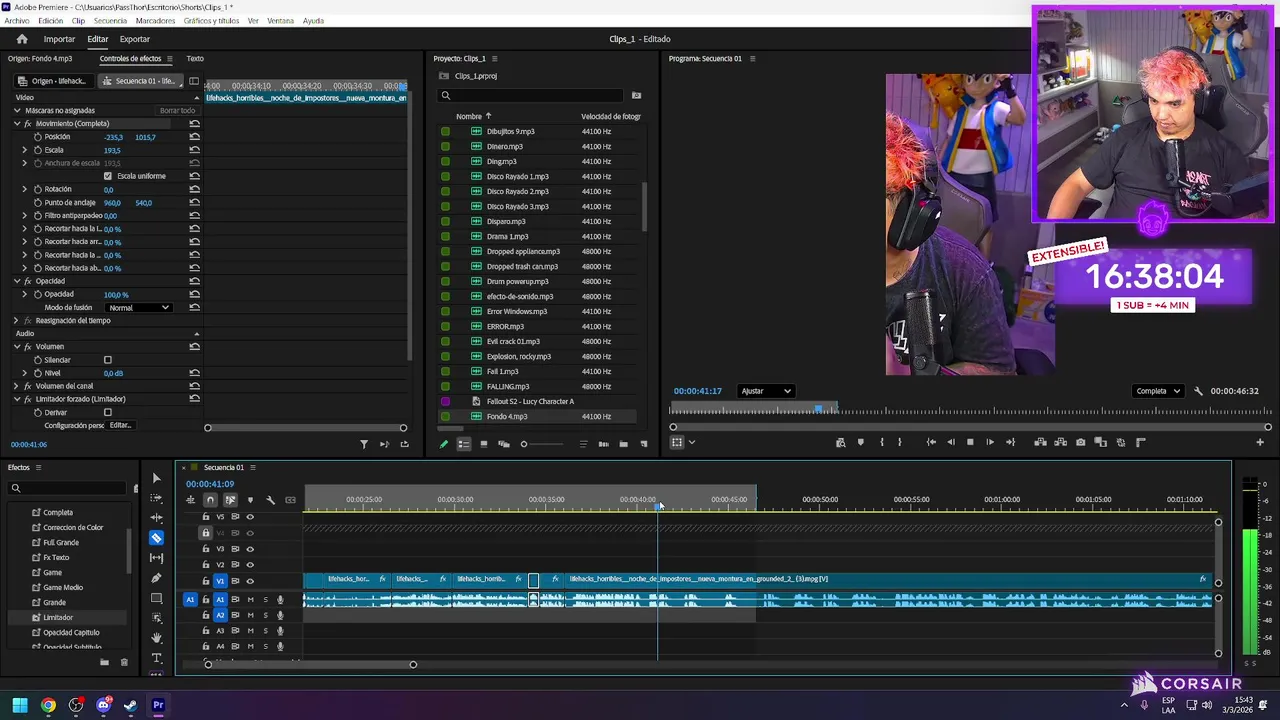Expand the Rotación property
This screenshot has width=1280, height=720.
(x=24, y=189)
